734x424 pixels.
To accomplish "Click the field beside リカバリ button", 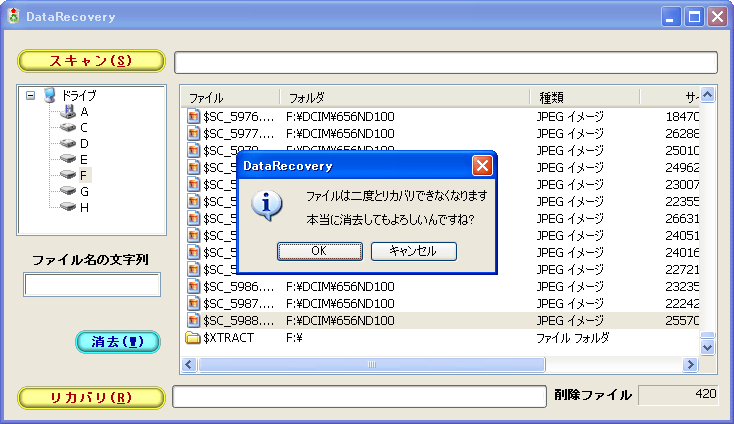I will (x=360, y=397).
